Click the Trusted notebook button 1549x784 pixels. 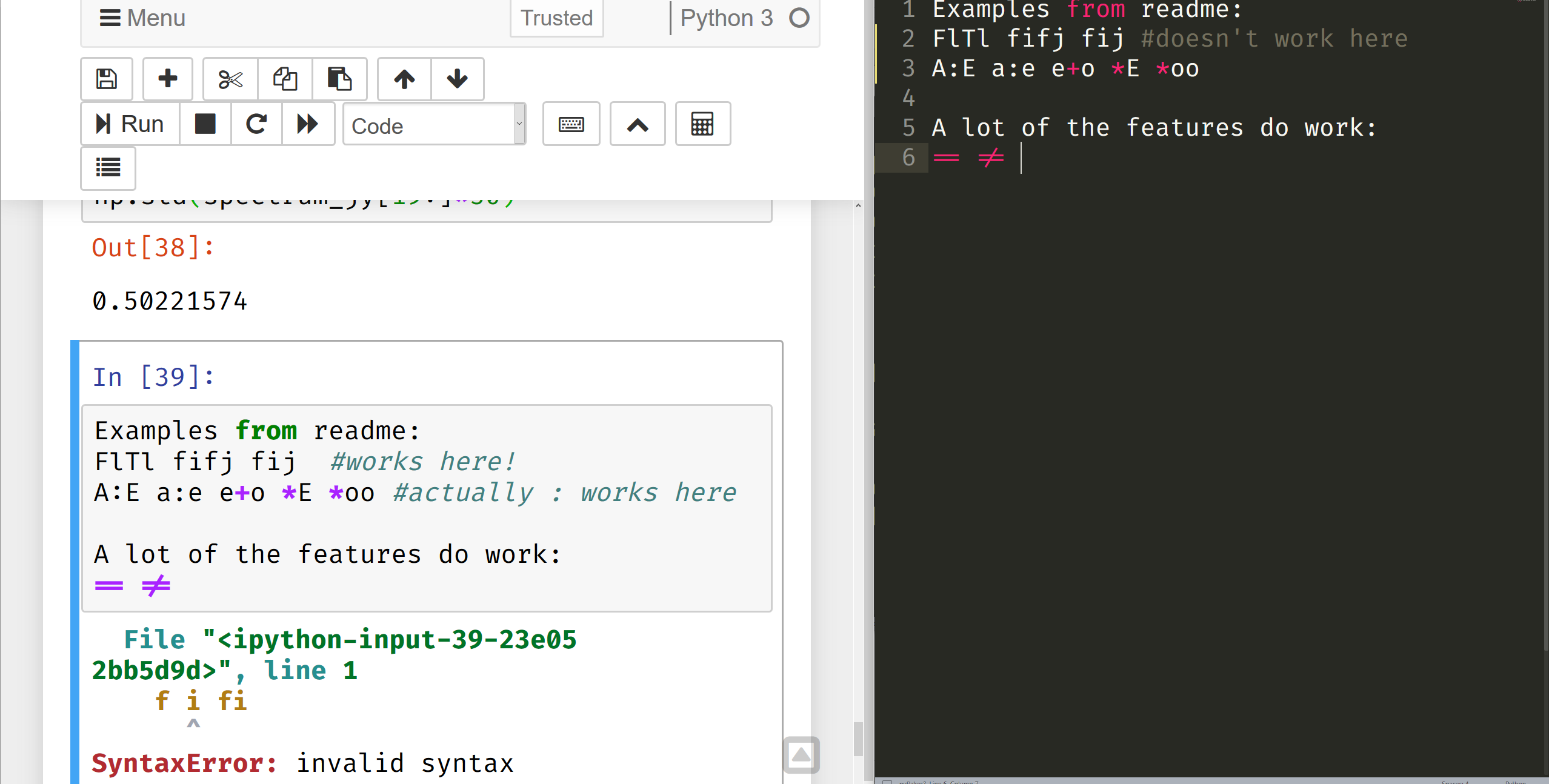556,18
